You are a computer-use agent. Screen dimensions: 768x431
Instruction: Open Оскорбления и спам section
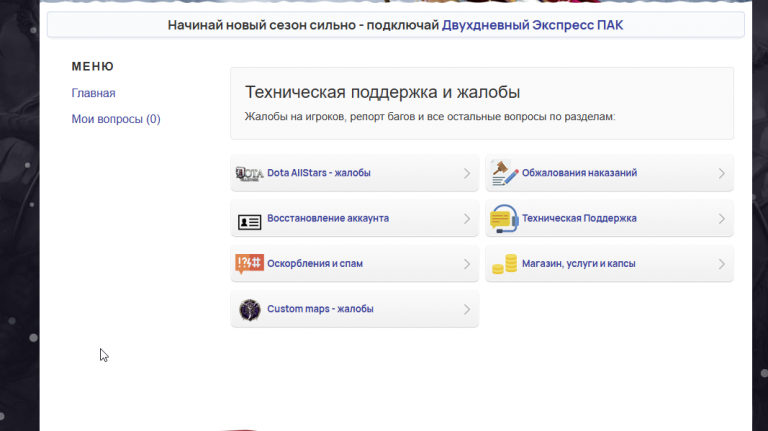[x=355, y=263]
